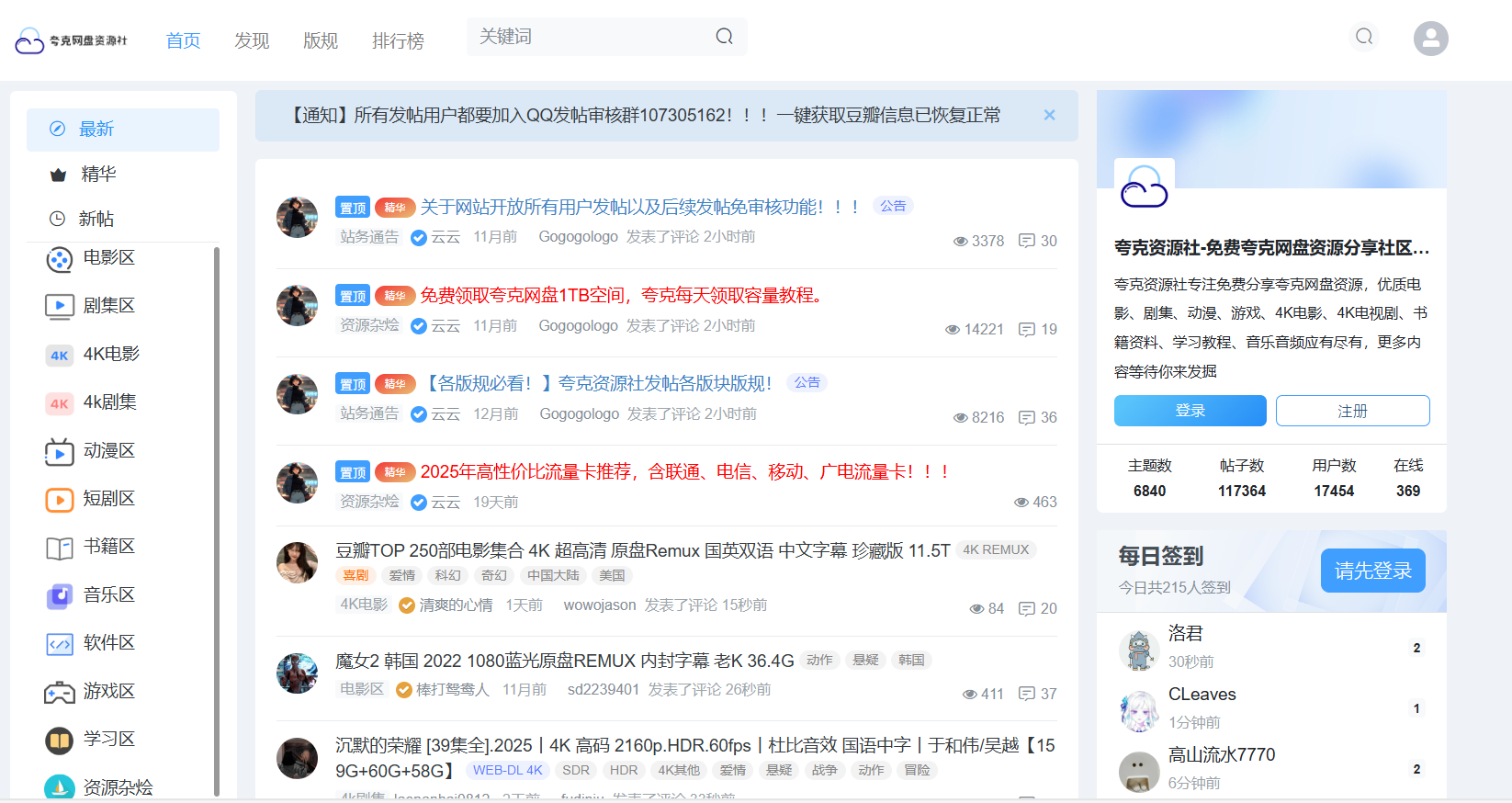1512x803 pixels.
Task: Switch to the 发现 navigation tab
Action: 252,40
